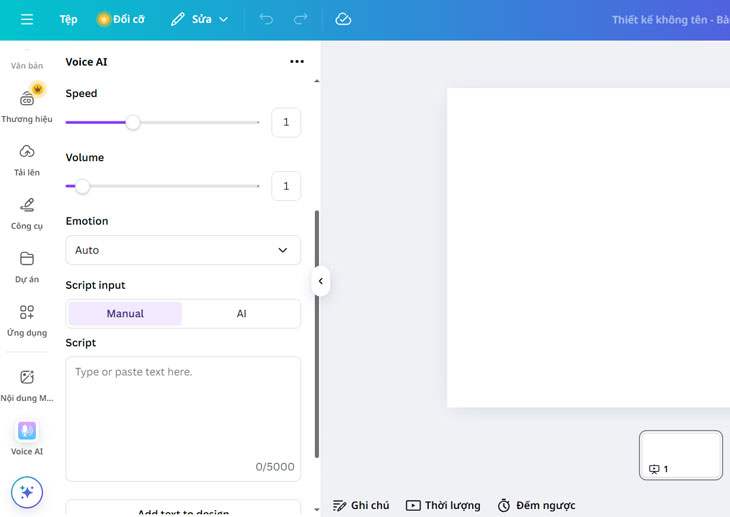This screenshot has width=730, height=517.
Task: Click the redo arrow icon
Action: coord(300,19)
